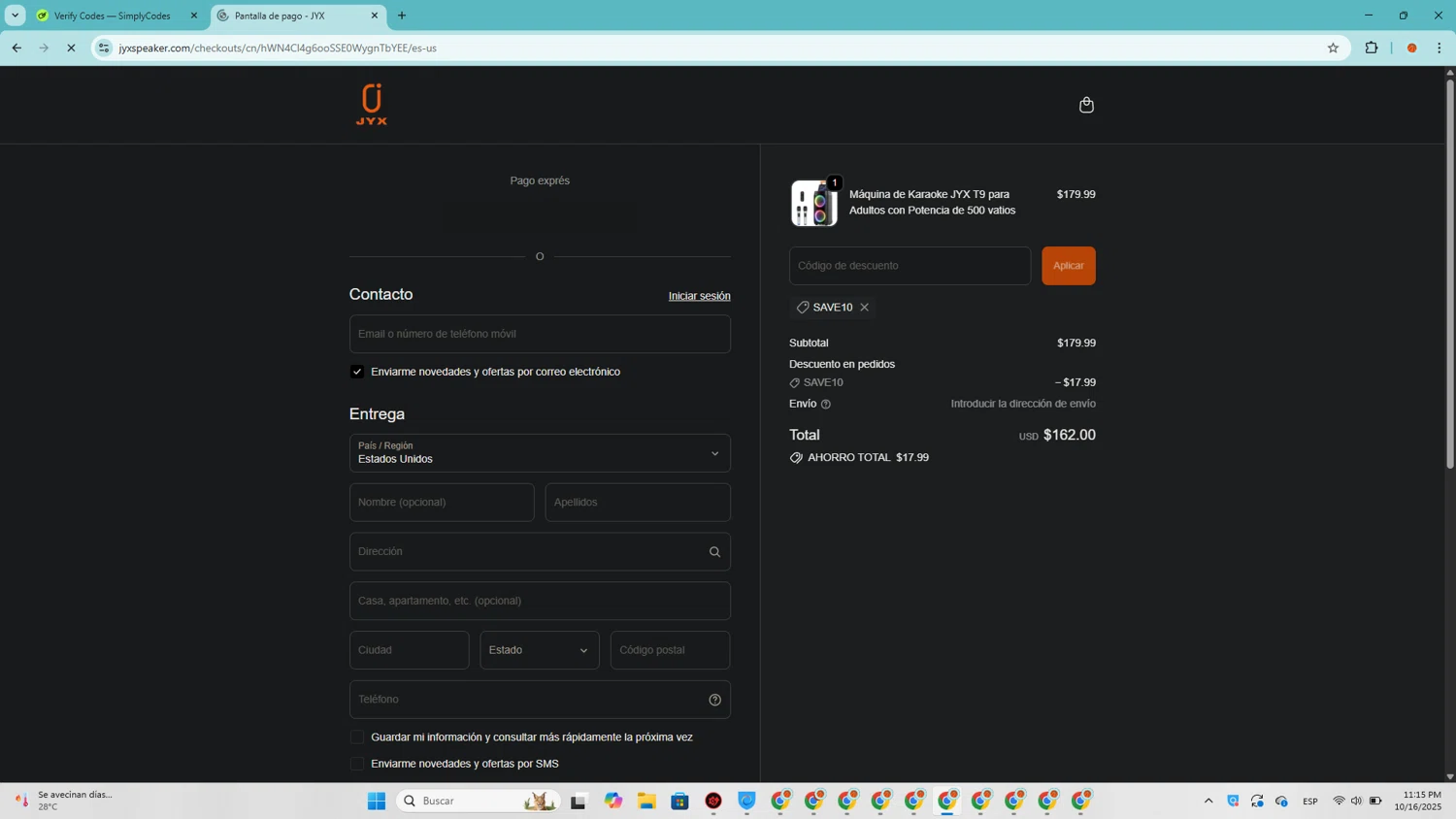Screen dimensions: 1456x819
Task: Open the tab search dropdown arrow
Action: point(15,16)
